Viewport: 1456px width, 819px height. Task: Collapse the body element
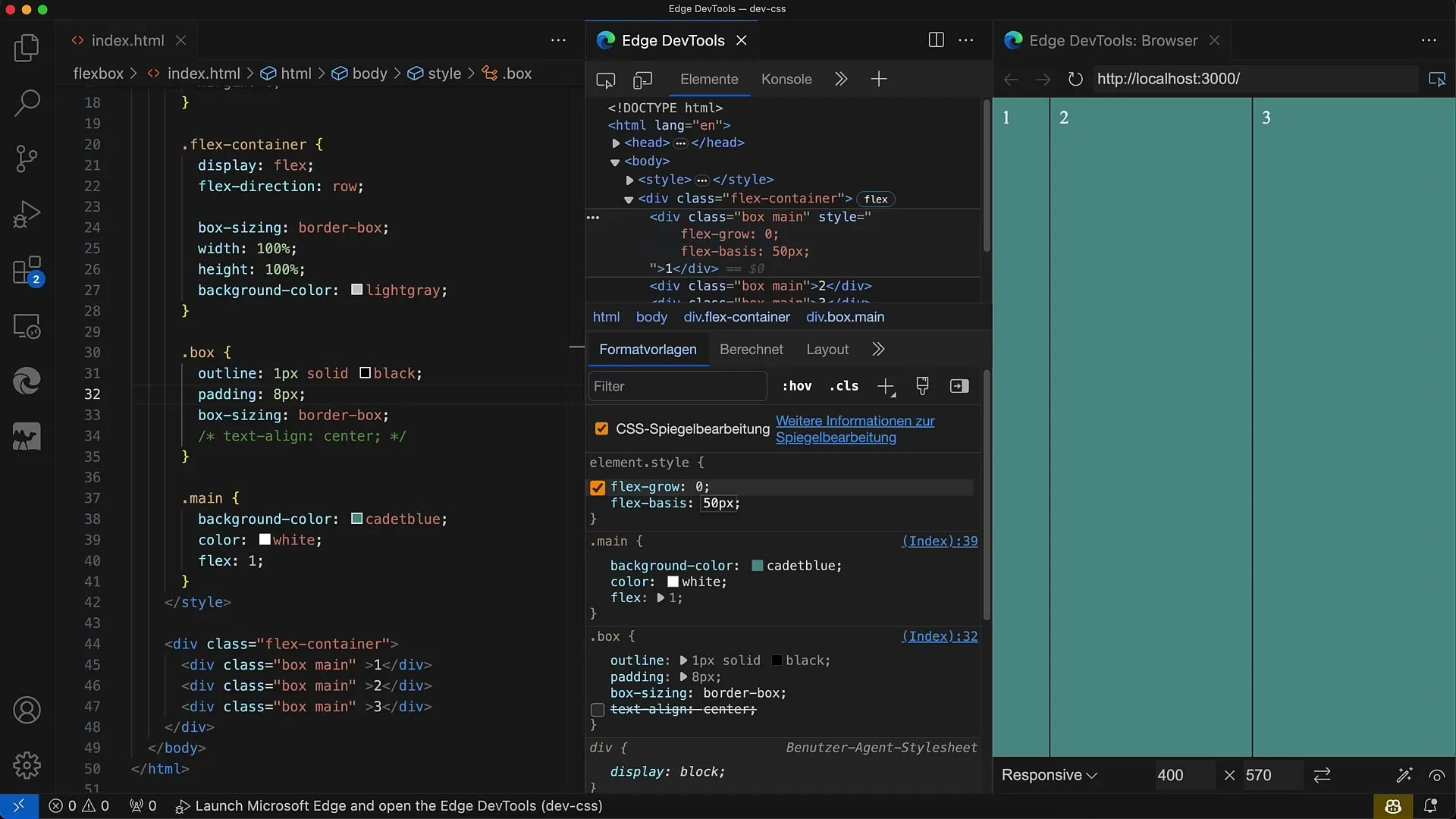click(615, 162)
